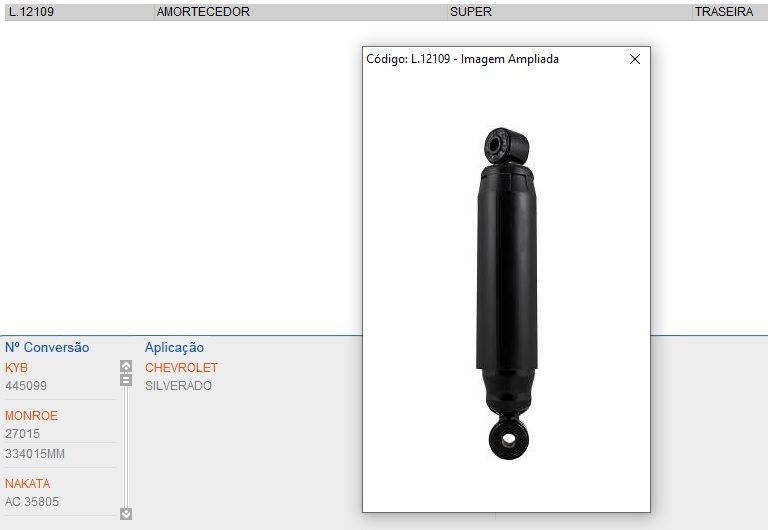Close the enlarged image popup
The width and height of the screenshot is (768, 530).
coord(634,59)
